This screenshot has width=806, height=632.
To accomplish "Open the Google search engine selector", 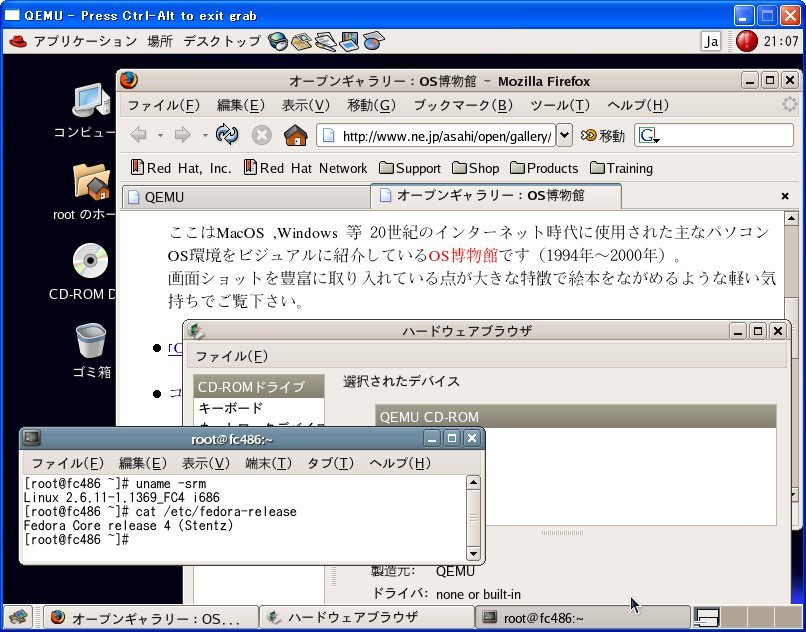I will (x=650, y=136).
